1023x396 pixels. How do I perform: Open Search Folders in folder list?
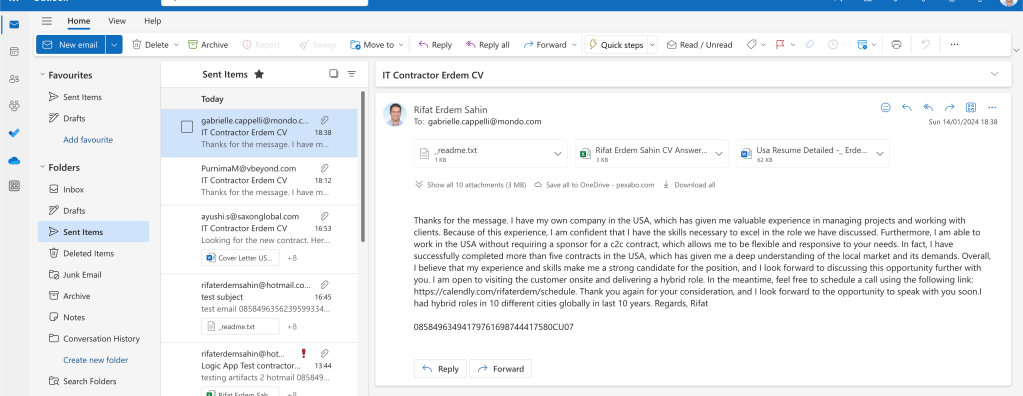(x=93, y=381)
